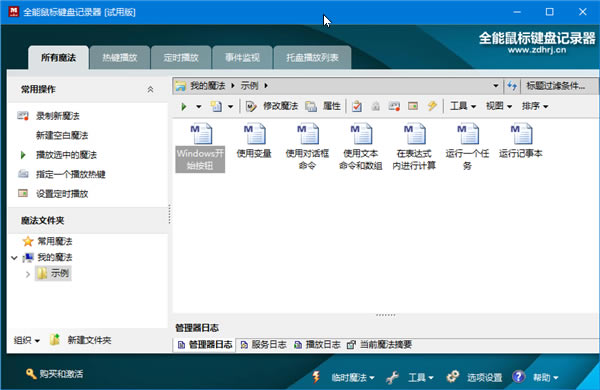This screenshot has width=600, height=390.
Task: Switch to the 热键播放 tab
Action: click(x=120, y=58)
